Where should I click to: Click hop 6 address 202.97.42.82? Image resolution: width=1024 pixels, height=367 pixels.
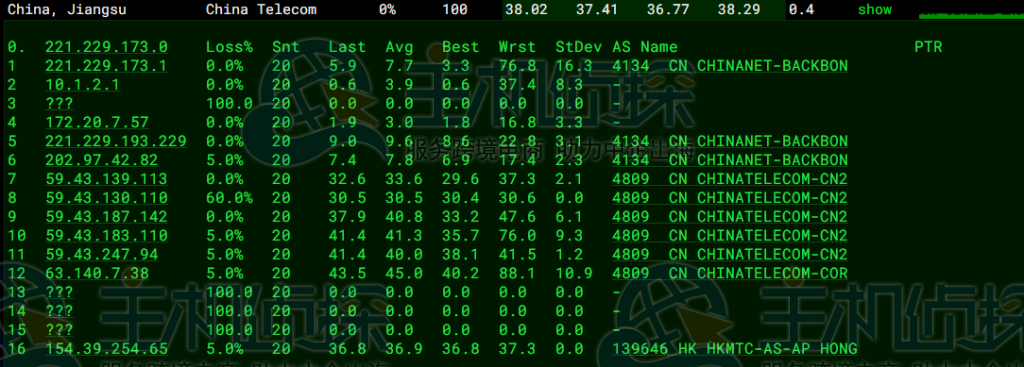coord(102,160)
